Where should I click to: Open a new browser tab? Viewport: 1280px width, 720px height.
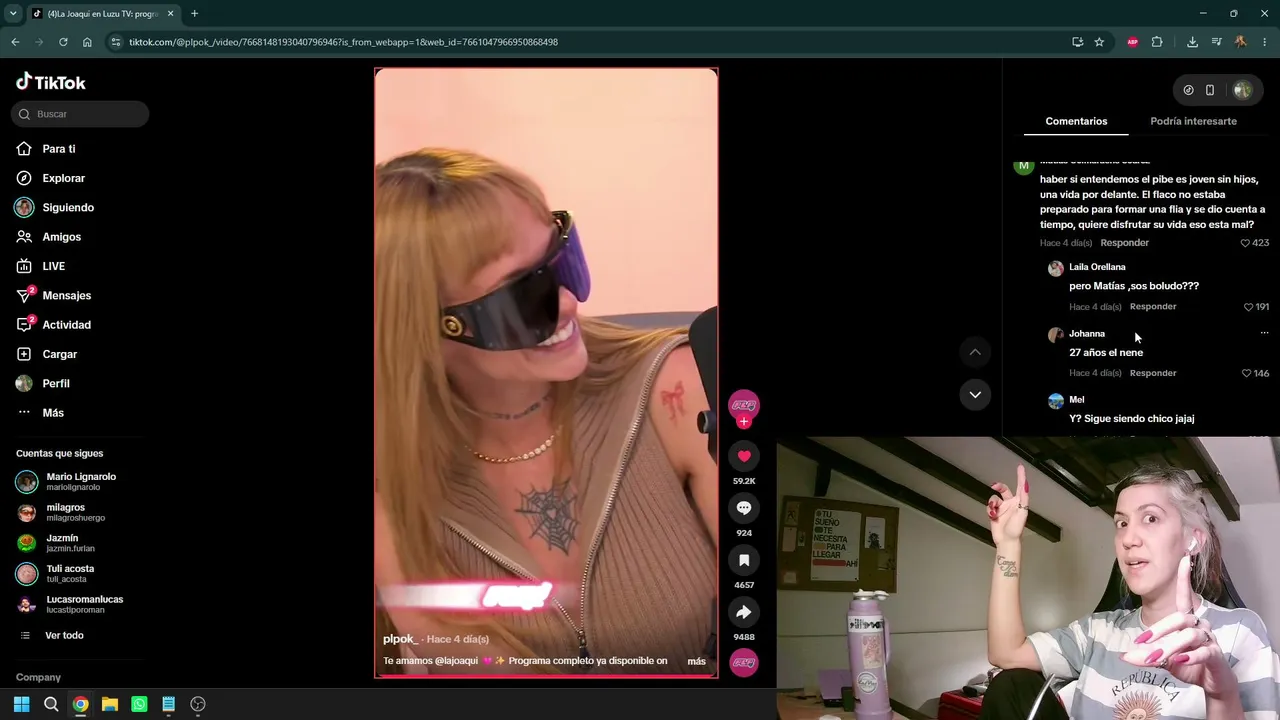[194, 14]
